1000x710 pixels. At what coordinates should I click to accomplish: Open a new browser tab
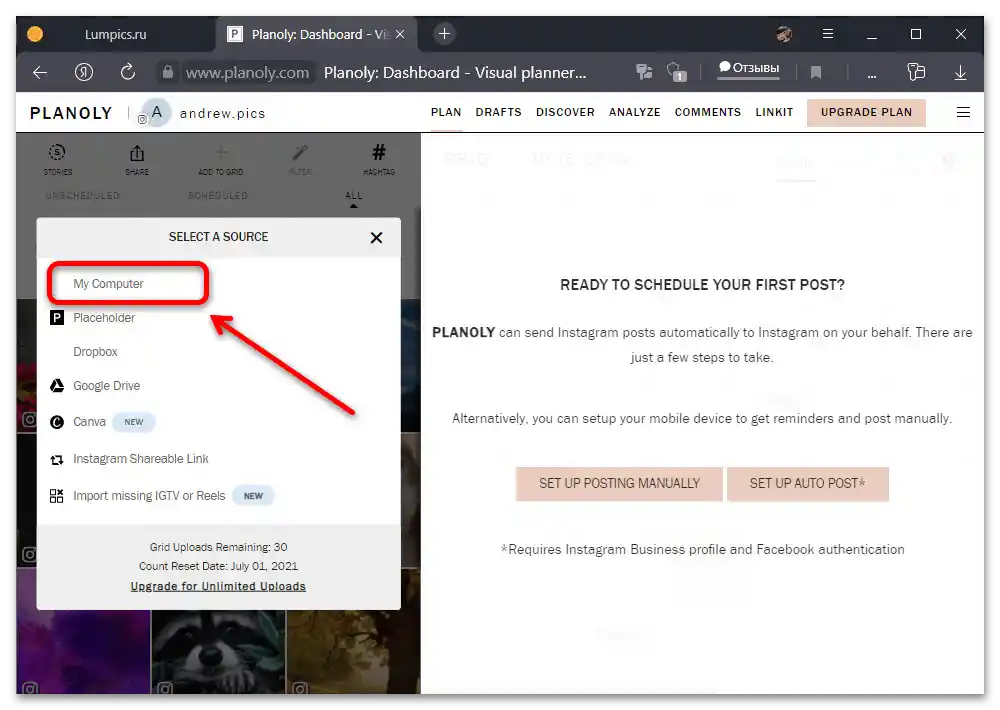pos(445,34)
